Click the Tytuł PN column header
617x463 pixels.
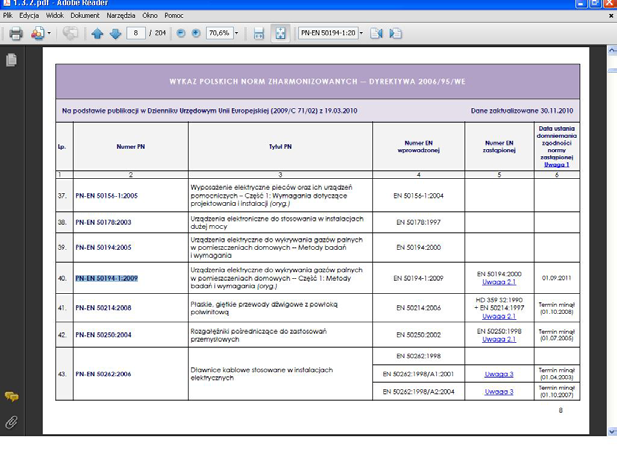[x=280, y=146]
